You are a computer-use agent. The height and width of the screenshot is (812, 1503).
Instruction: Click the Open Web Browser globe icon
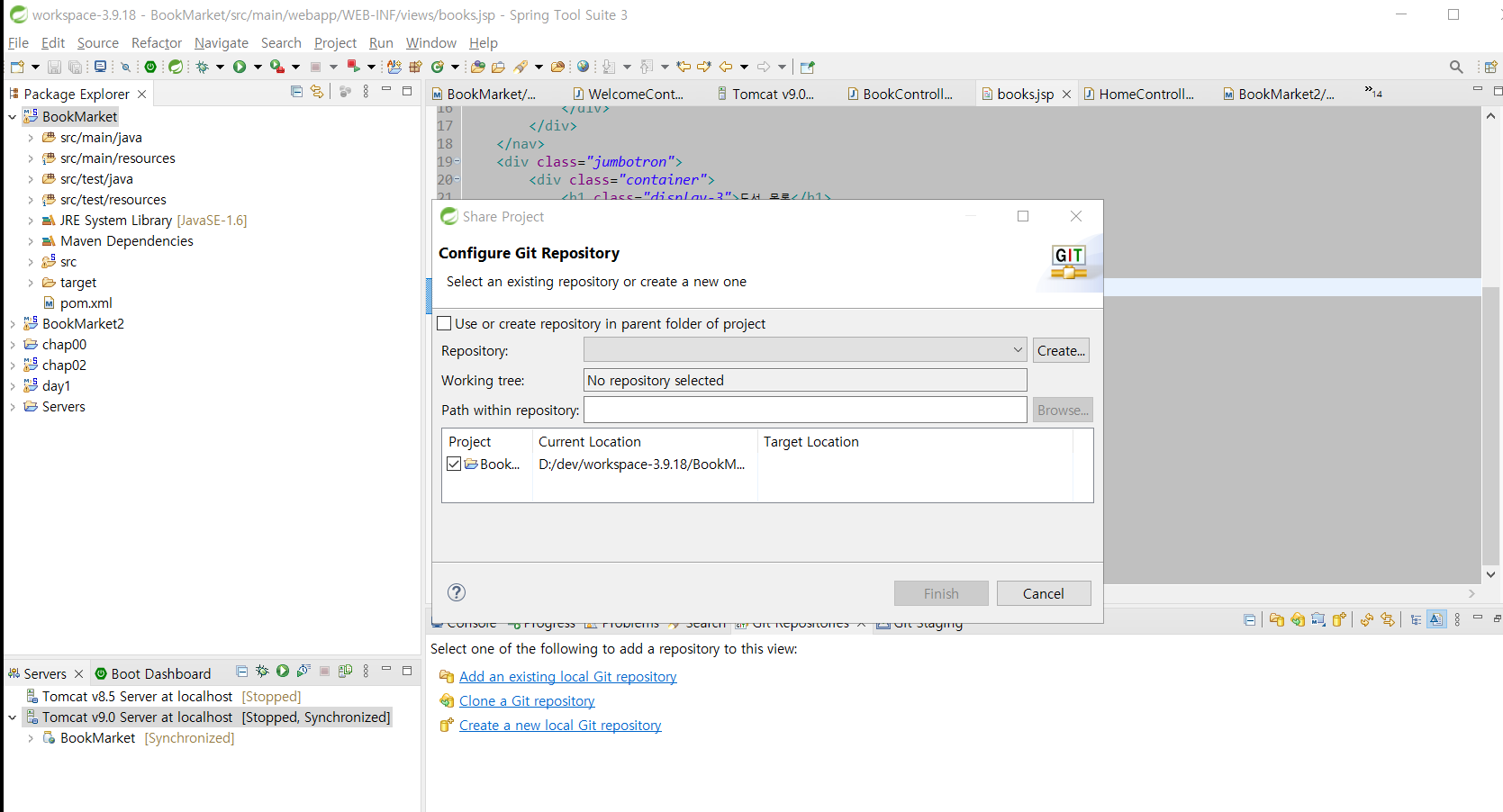coord(584,67)
